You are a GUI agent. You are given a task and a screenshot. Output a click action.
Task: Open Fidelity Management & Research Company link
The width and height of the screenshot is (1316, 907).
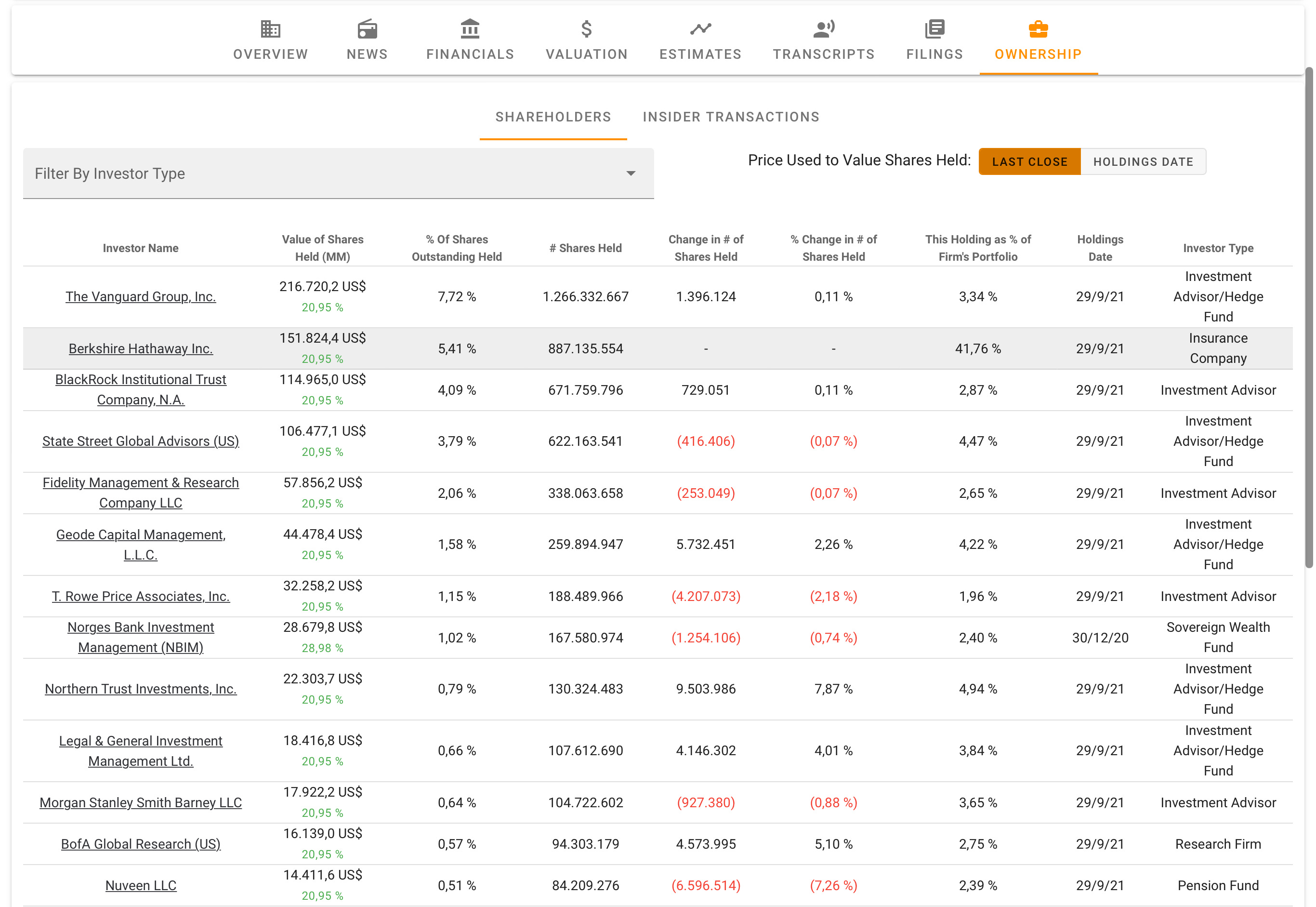tap(140, 493)
